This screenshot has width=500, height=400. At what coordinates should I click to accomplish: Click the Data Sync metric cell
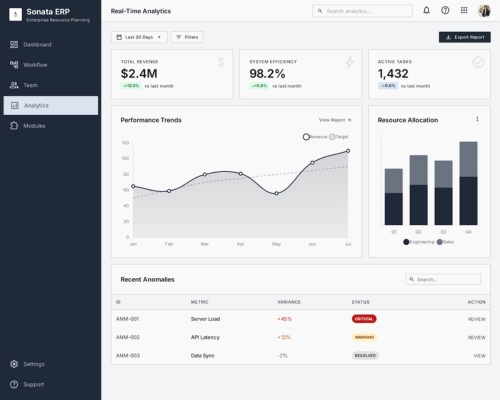click(x=203, y=356)
